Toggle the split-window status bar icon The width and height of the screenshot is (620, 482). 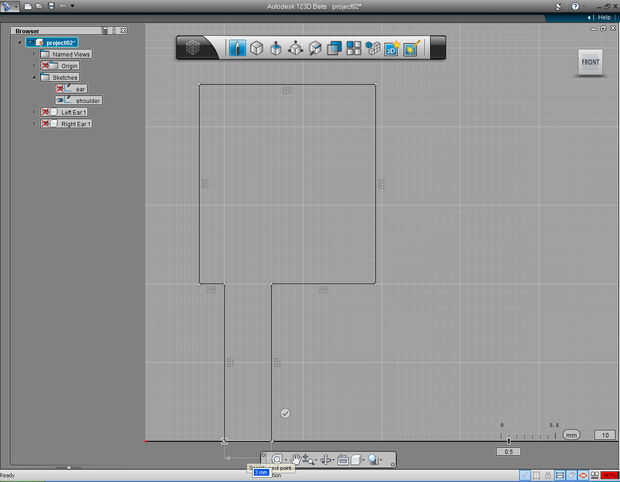coord(594,475)
